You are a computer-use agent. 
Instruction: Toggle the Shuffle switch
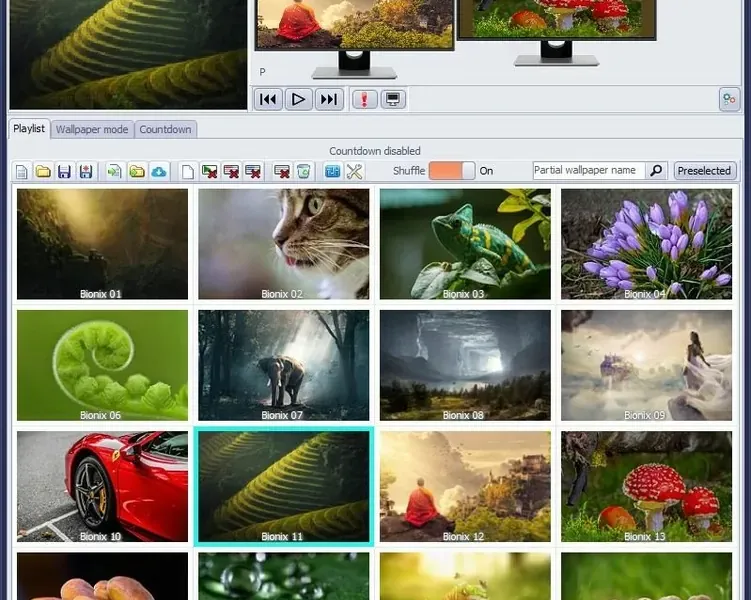(x=452, y=170)
